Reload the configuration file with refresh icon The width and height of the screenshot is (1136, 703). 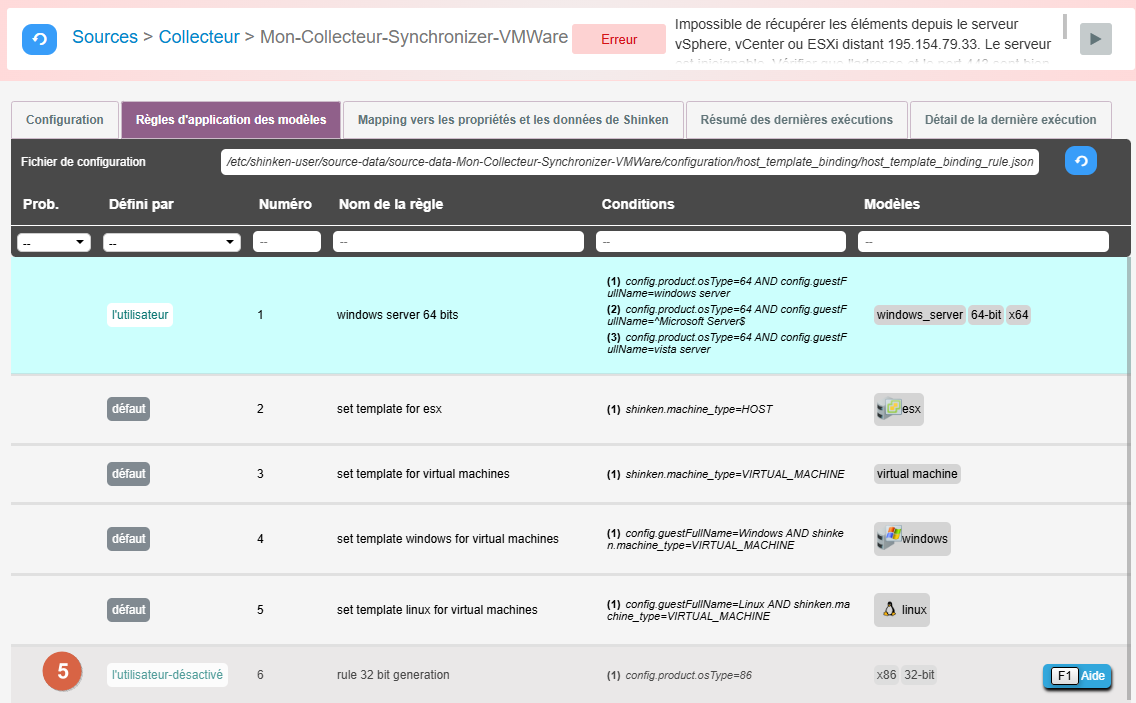1080,161
